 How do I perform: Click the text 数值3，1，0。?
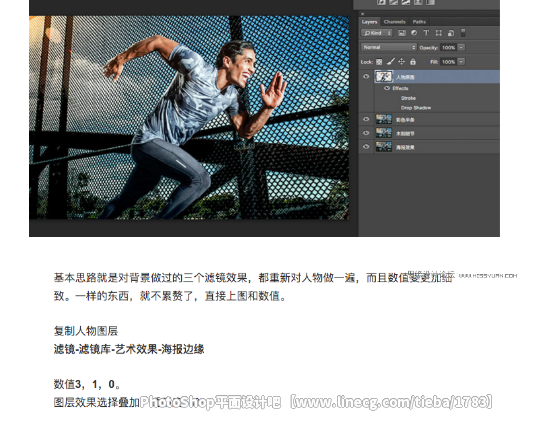click(x=87, y=384)
